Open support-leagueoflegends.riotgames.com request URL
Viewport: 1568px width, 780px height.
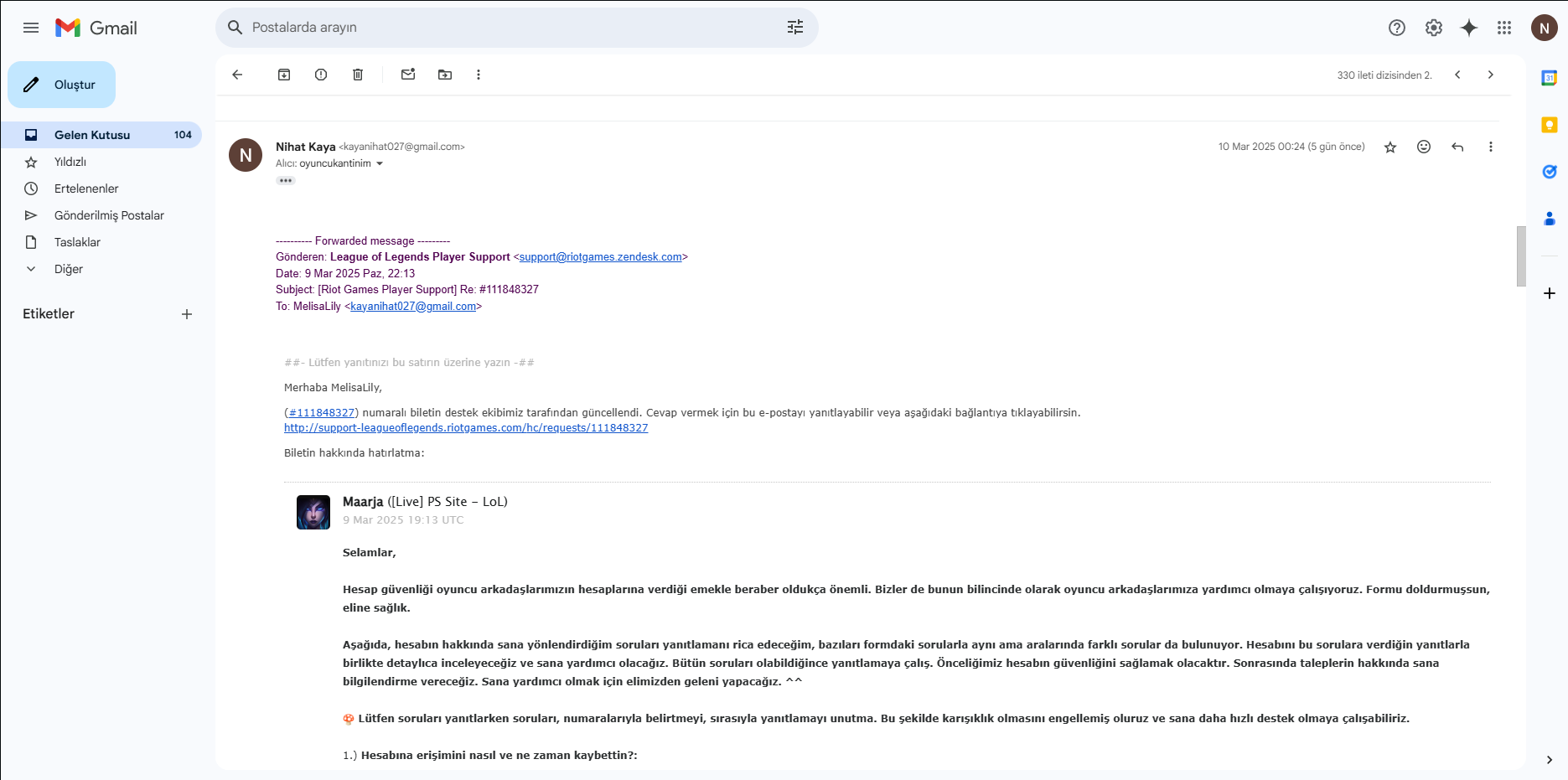click(x=466, y=428)
